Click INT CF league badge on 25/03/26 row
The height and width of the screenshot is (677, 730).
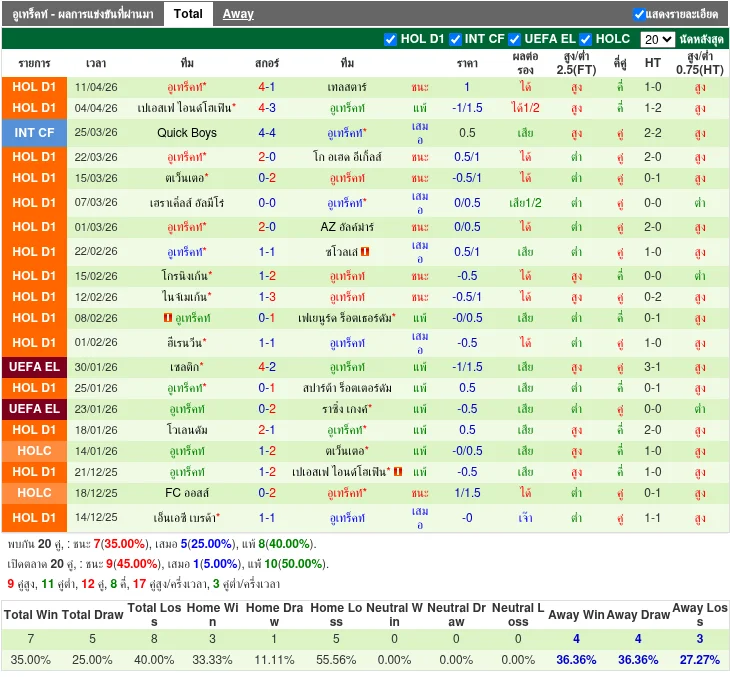(x=35, y=133)
